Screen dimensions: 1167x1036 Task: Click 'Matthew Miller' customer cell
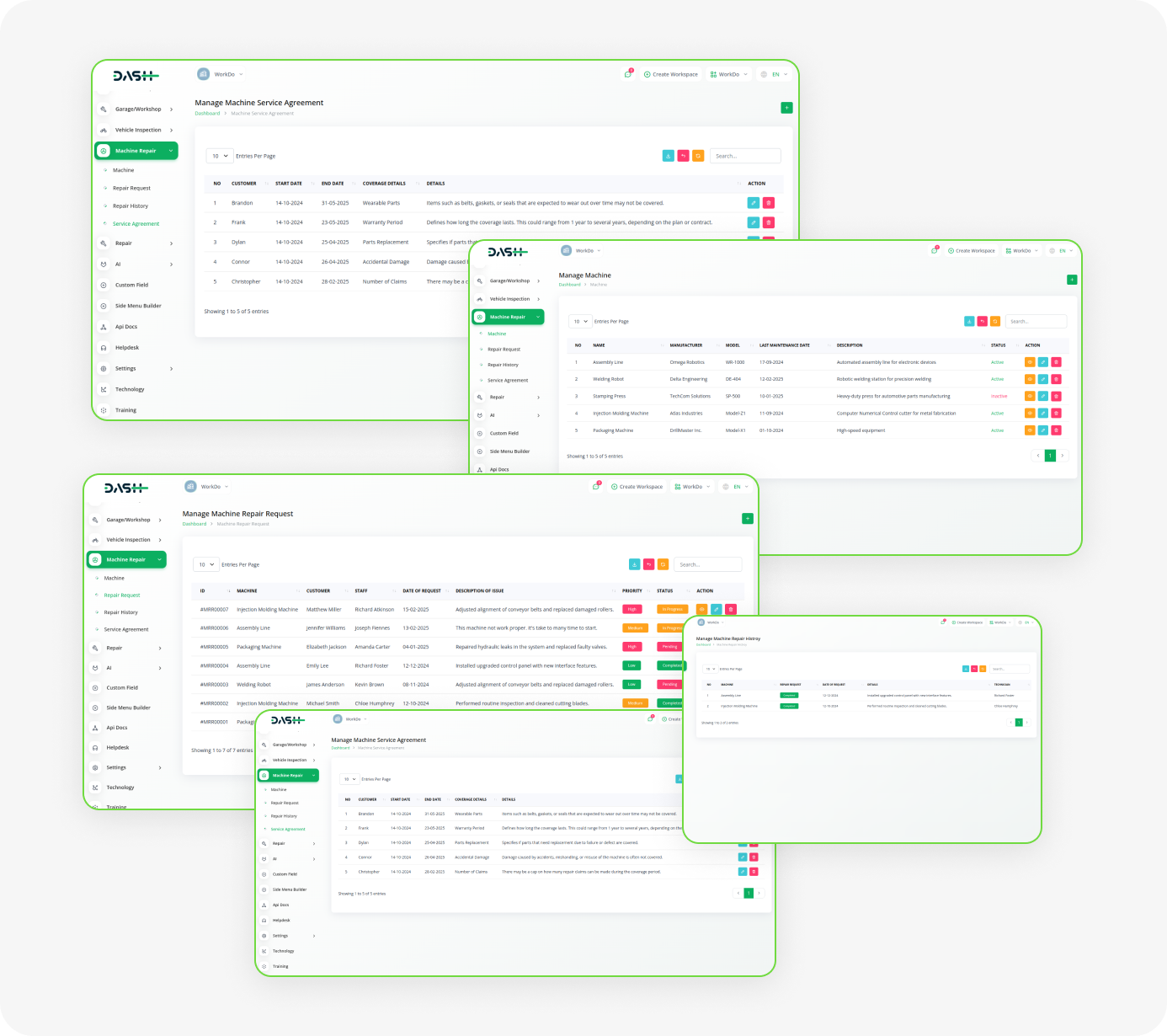(324, 609)
